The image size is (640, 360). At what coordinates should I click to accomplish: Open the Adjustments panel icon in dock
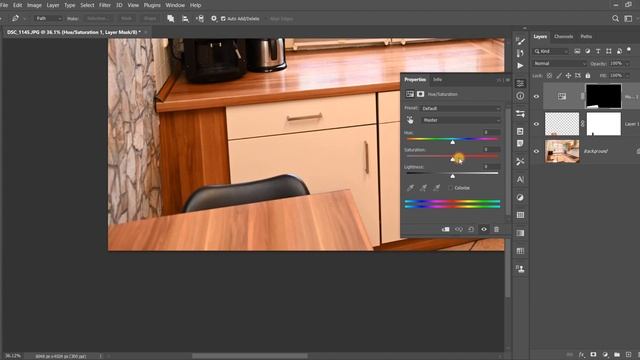pyautogui.click(x=520, y=197)
